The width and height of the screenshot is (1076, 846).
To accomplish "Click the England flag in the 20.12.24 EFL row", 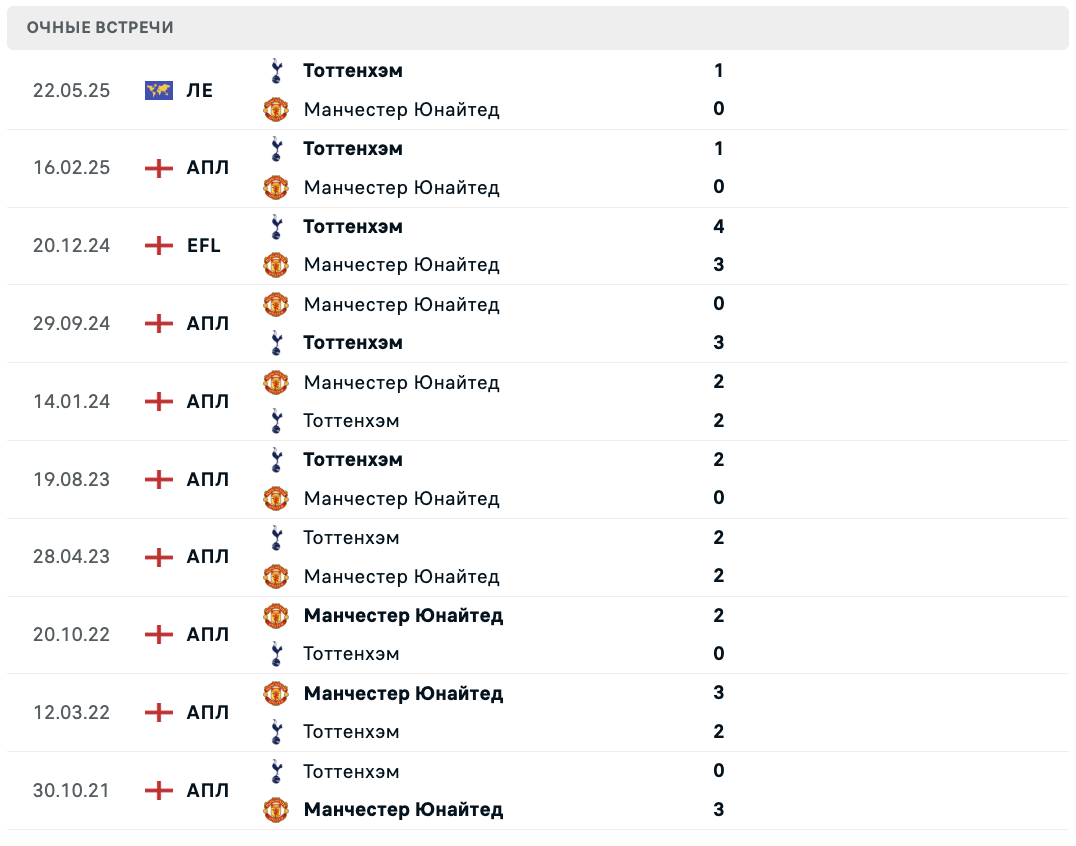I will click(x=158, y=245).
